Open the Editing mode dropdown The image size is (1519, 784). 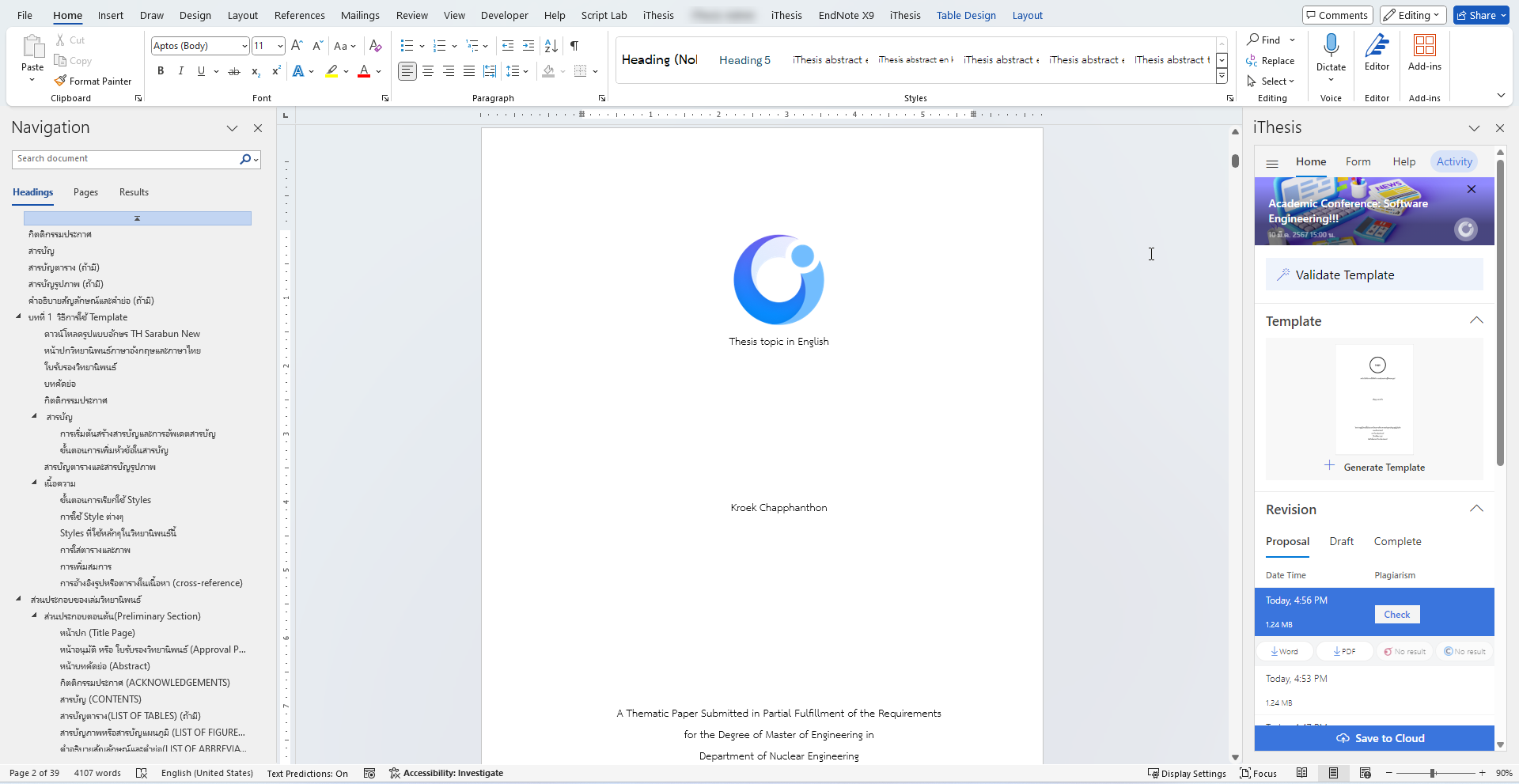coord(1413,15)
